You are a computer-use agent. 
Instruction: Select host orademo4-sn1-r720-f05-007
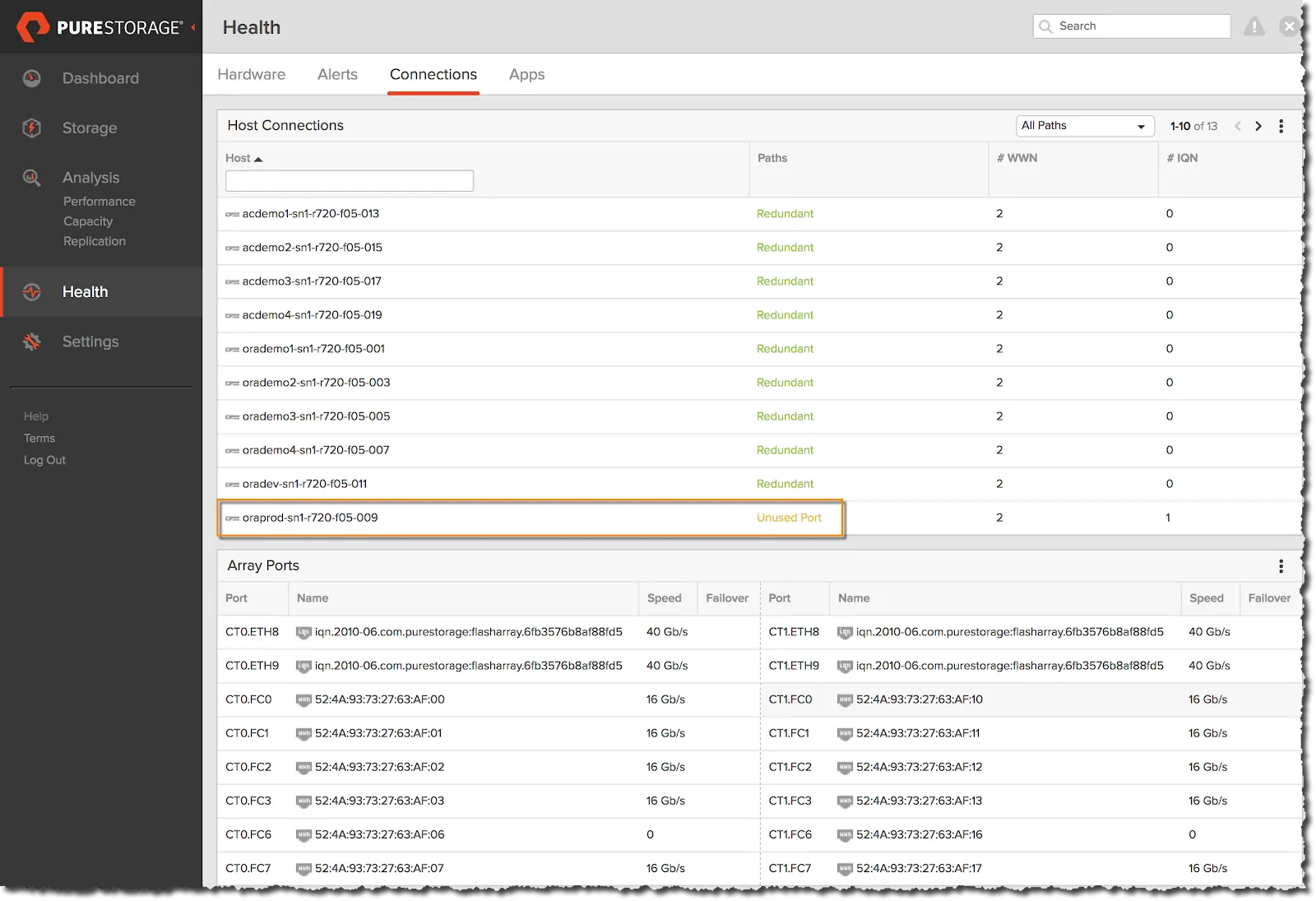(316, 450)
